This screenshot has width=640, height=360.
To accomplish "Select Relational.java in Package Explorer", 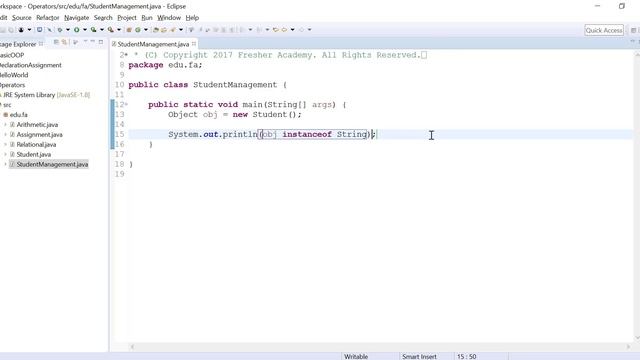I will tap(36, 144).
